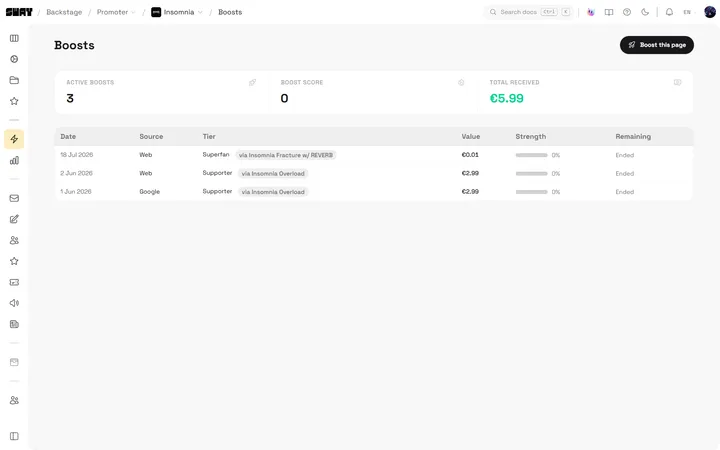Screen dimensions: 720x450
Task: Sort by Value column header
Action: point(471,136)
